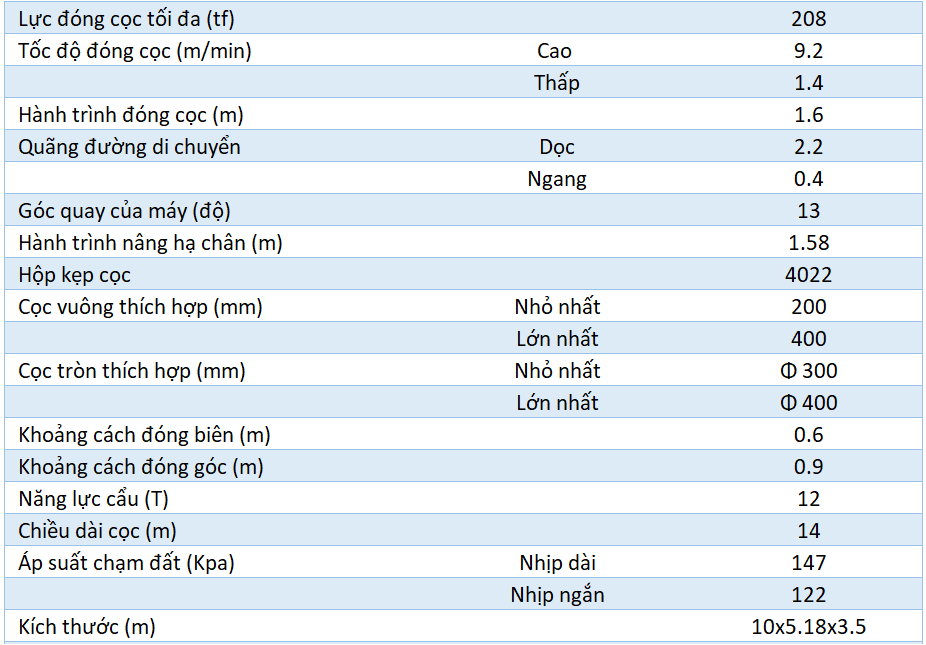Click the 'Cọc vuông thích hợp (mm)' label
926x645 pixels.
(x=140, y=307)
